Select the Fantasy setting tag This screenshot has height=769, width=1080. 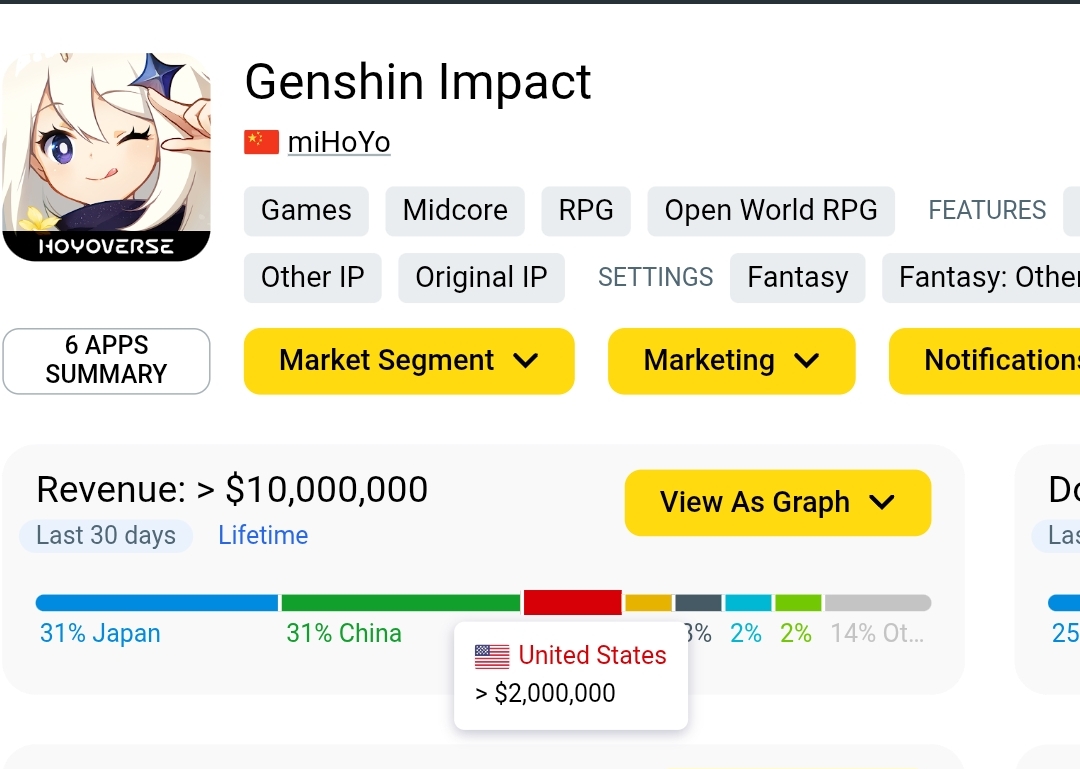(798, 278)
